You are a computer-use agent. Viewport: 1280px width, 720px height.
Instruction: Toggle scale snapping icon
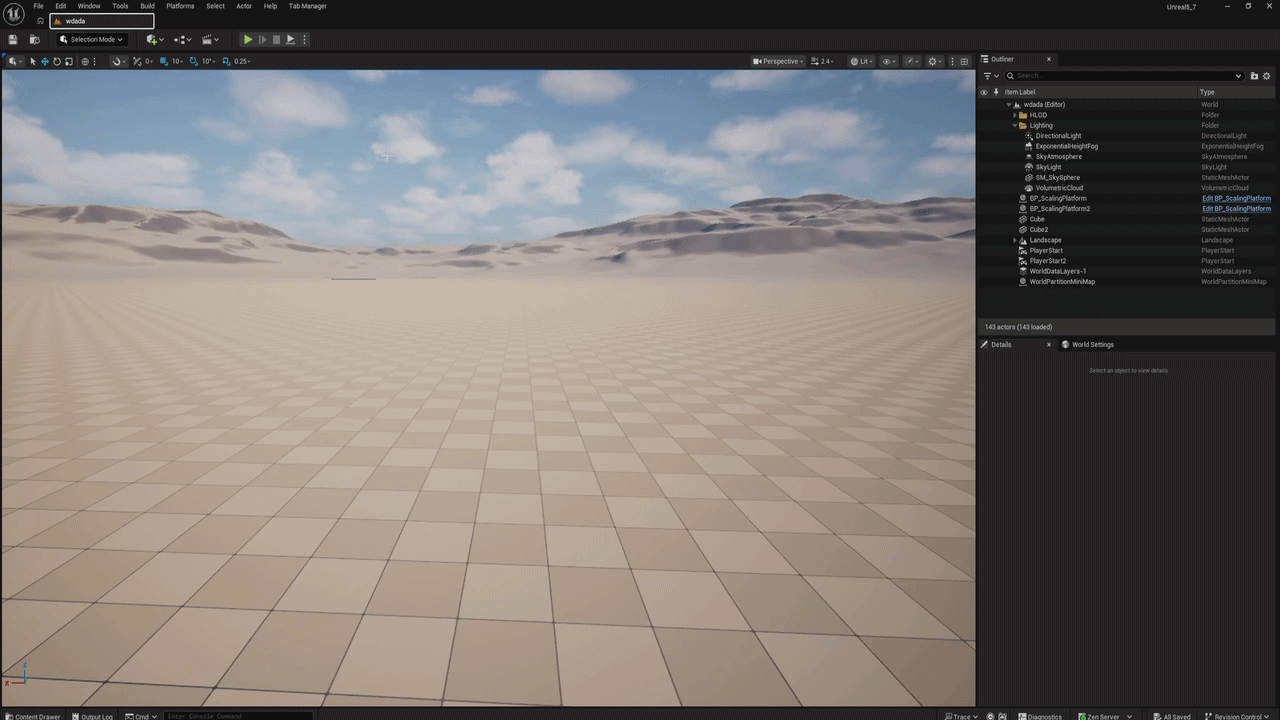pyautogui.click(x=226, y=61)
